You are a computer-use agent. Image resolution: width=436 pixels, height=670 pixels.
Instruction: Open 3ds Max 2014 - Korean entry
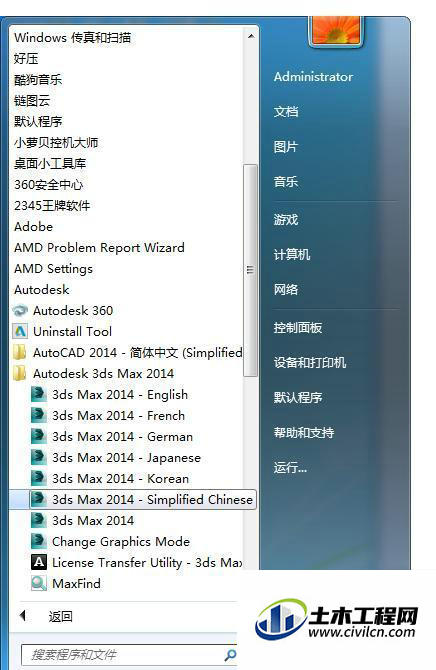tap(120, 478)
